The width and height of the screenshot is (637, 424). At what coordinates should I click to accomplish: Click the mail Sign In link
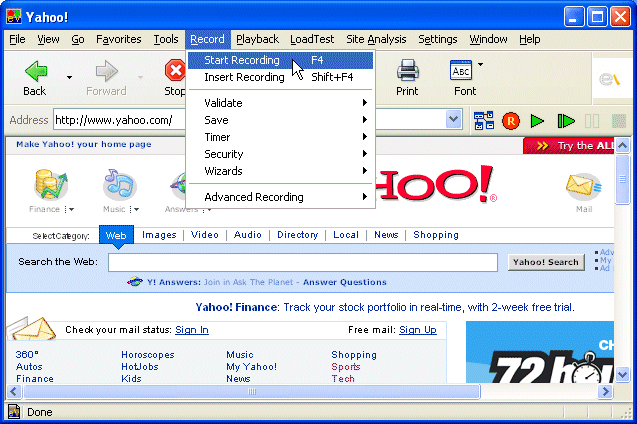point(192,330)
